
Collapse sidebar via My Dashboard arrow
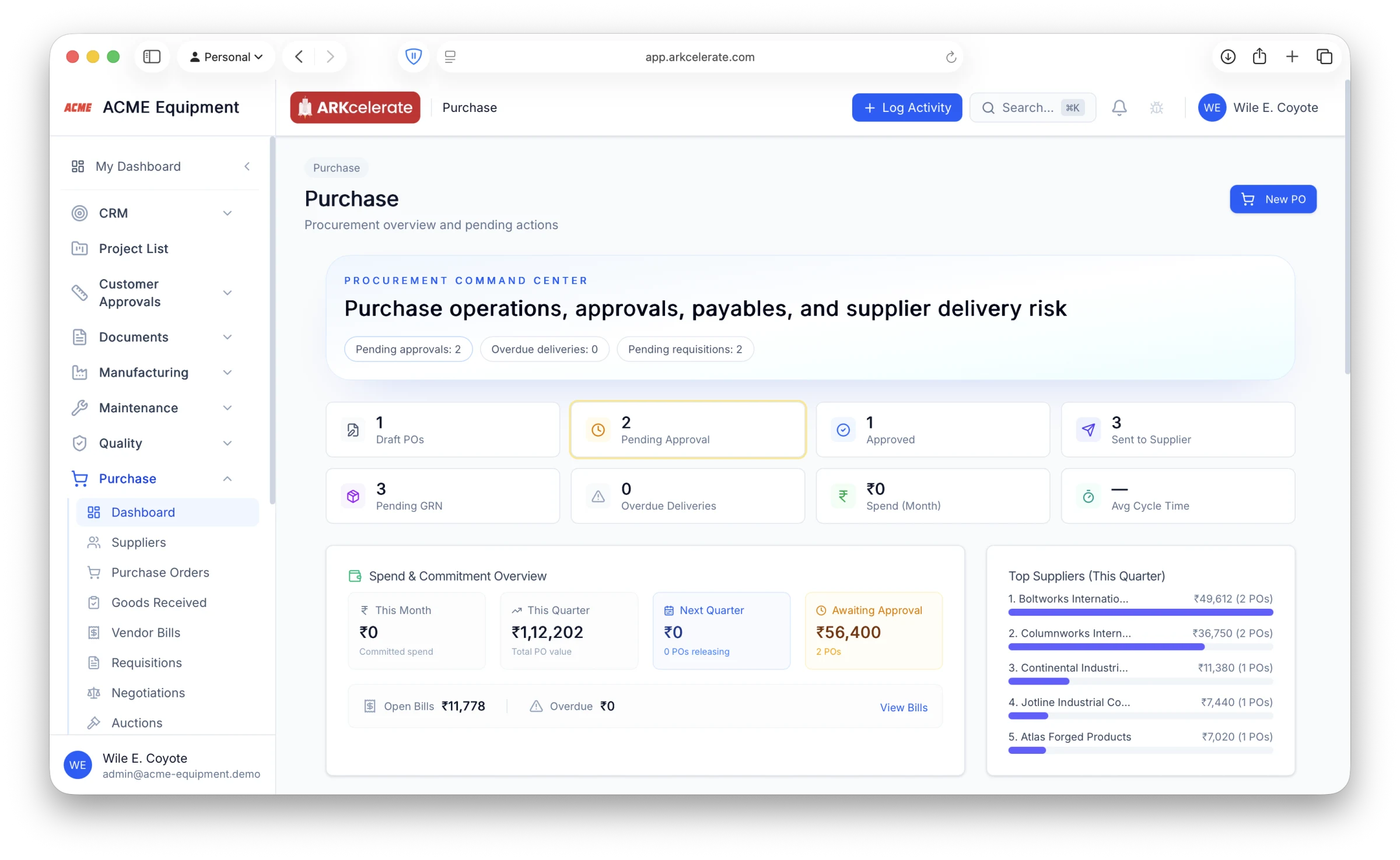tap(247, 167)
